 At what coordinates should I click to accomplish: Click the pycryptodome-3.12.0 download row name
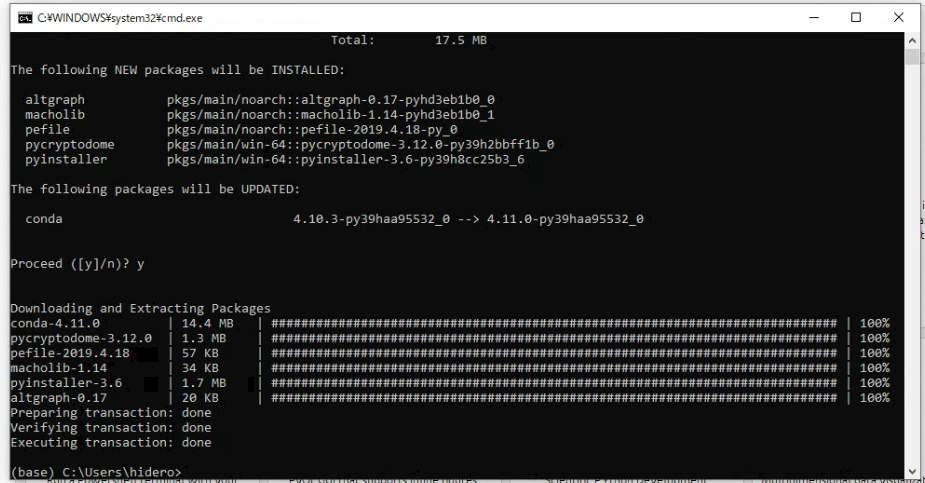(x=81, y=338)
